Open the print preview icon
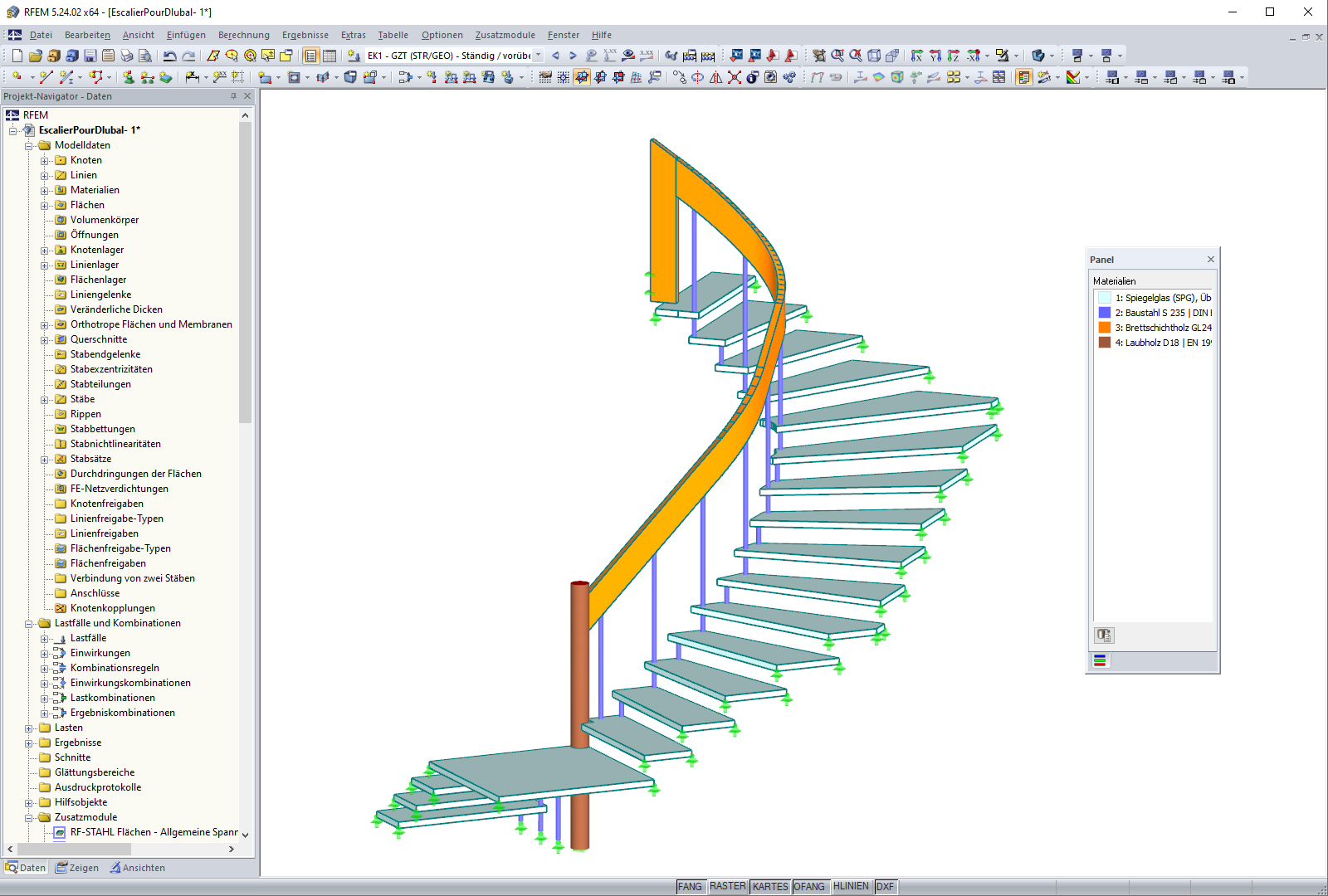1328x896 pixels. tap(144, 56)
